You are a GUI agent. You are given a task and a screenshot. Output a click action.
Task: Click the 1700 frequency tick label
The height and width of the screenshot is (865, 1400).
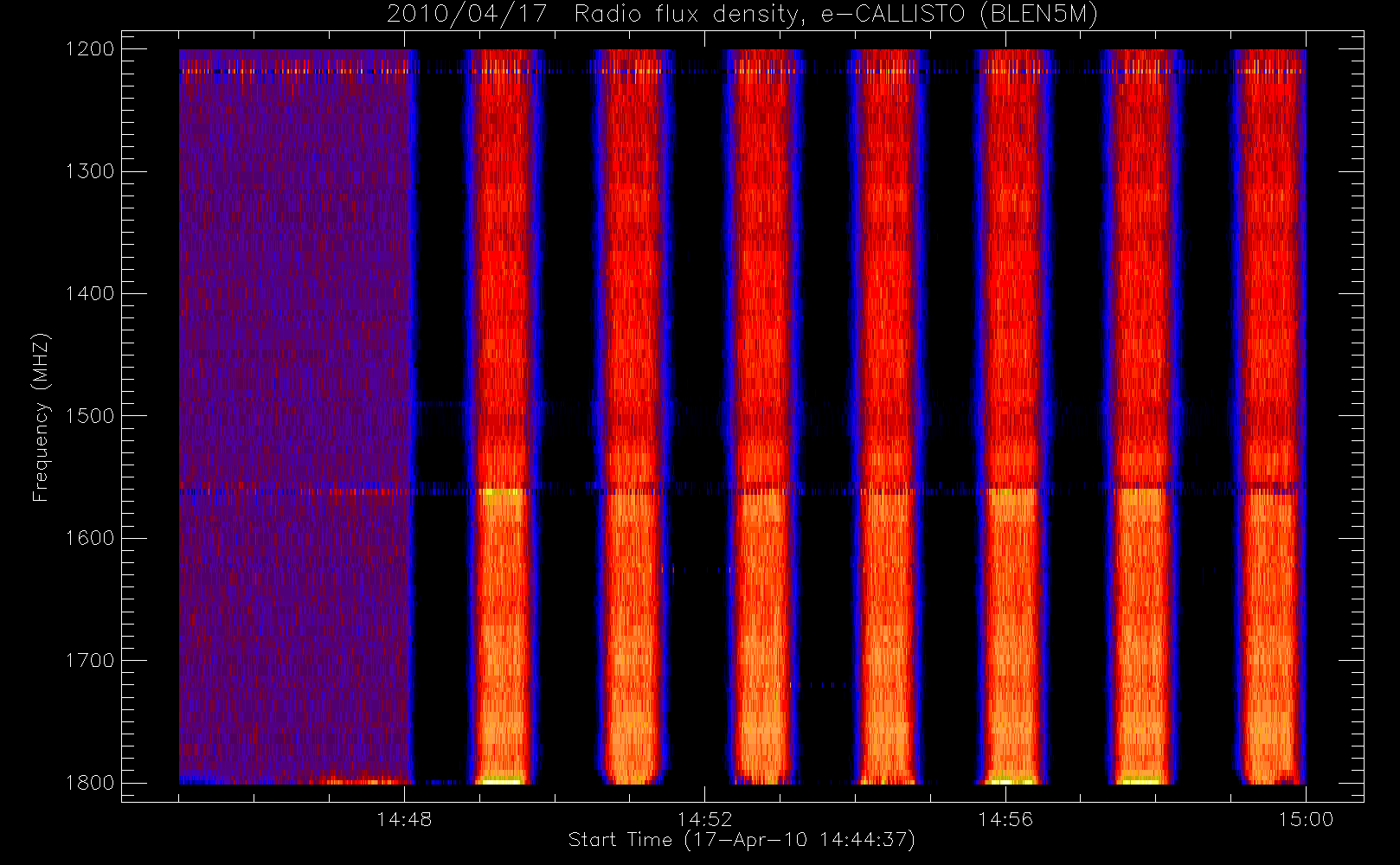[x=90, y=661]
